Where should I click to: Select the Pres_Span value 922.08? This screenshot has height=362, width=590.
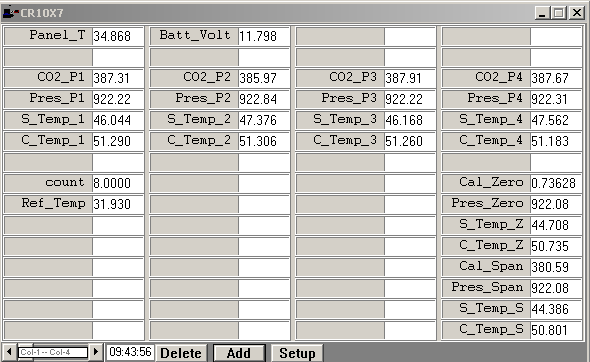pos(556,289)
